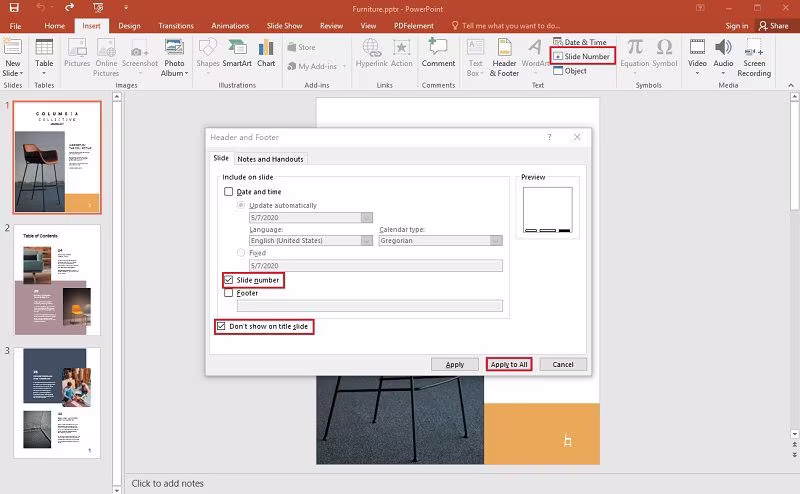
Task: Select Update automatically radio button
Action: [241, 205]
